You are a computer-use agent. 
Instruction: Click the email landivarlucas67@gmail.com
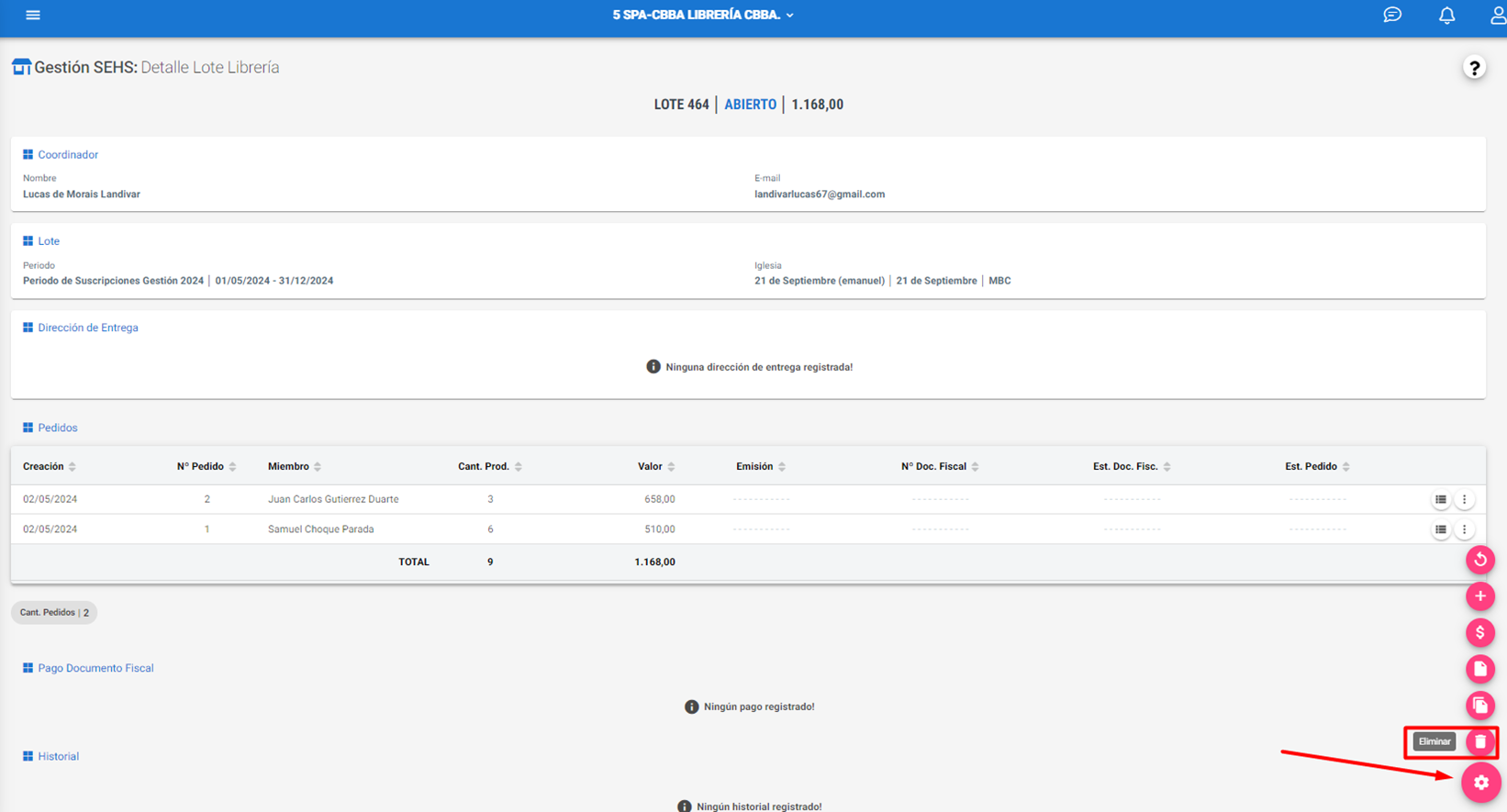tap(820, 195)
